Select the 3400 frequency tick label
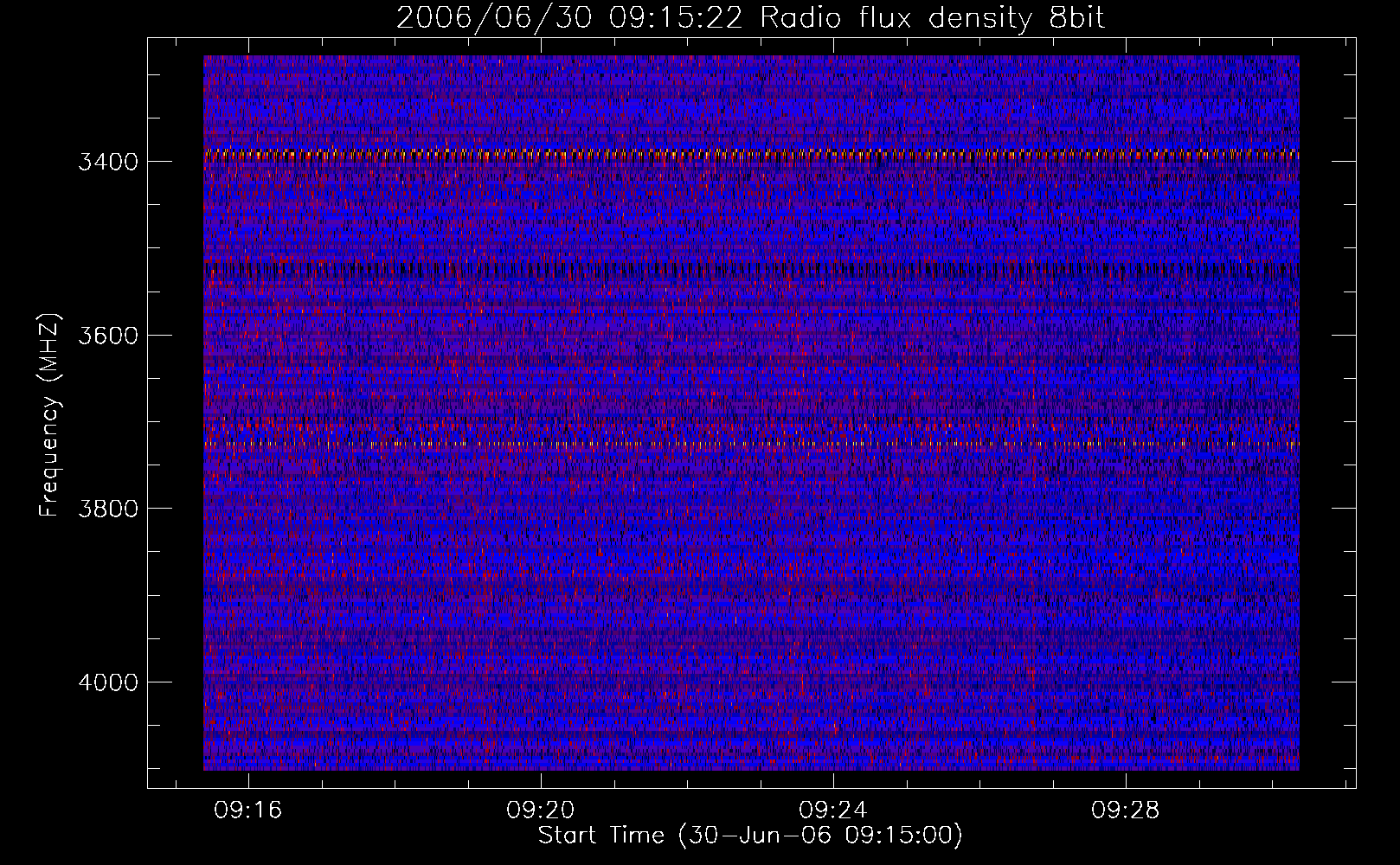Viewport: 1400px width, 865px height. (x=108, y=162)
